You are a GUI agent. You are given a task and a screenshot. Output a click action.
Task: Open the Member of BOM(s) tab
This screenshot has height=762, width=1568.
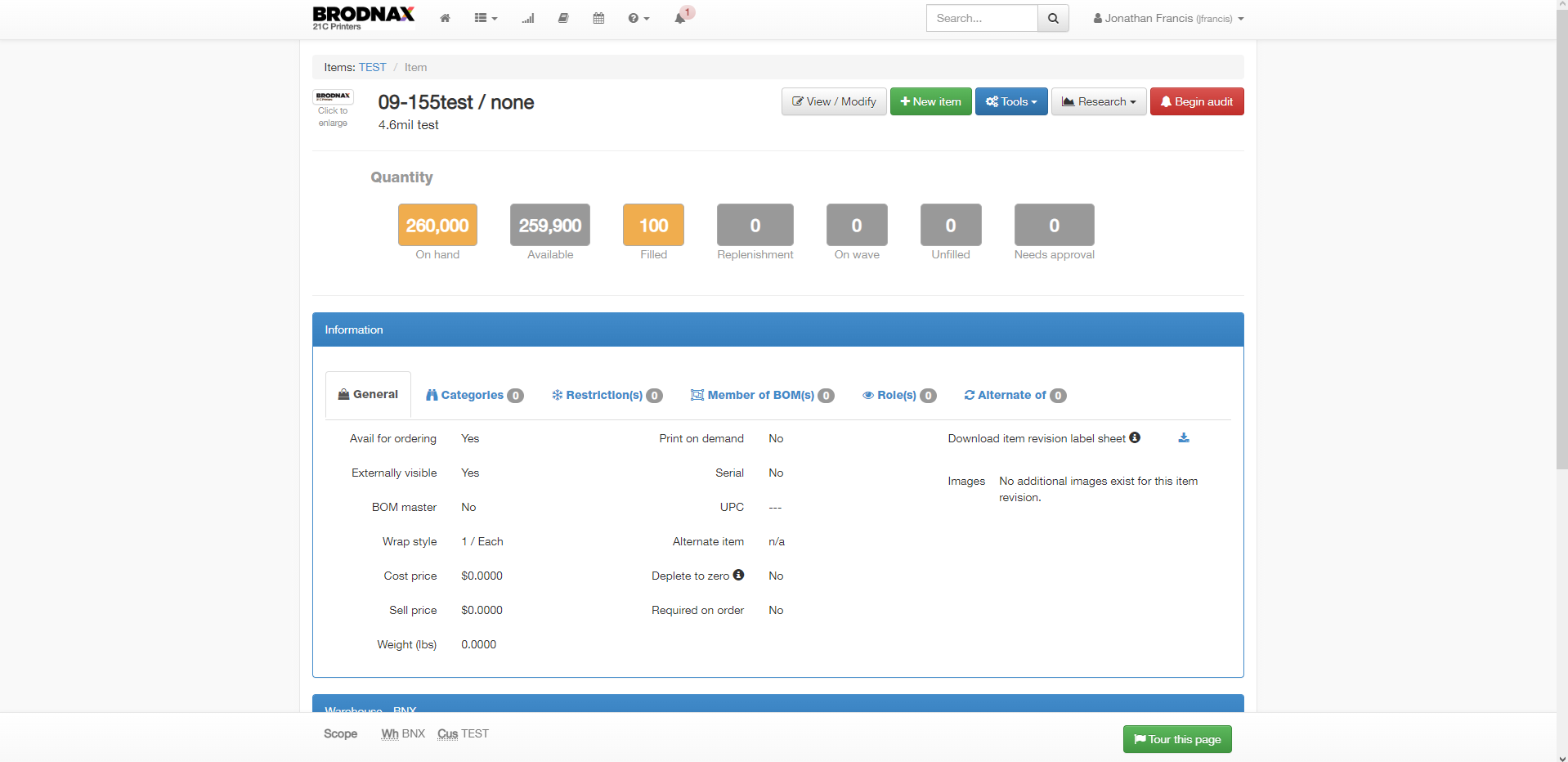(x=762, y=395)
